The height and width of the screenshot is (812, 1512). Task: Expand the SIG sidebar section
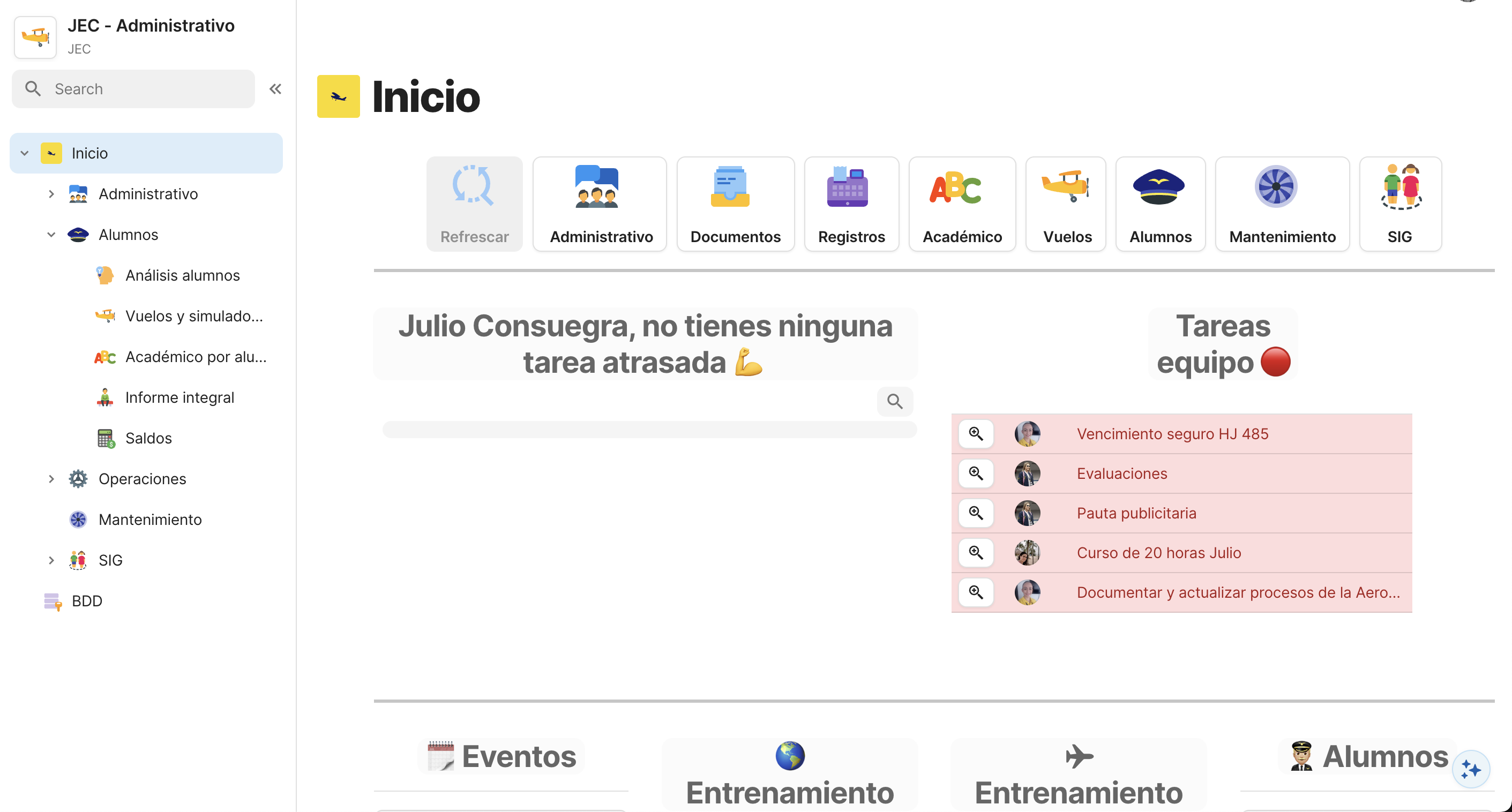(51, 560)
